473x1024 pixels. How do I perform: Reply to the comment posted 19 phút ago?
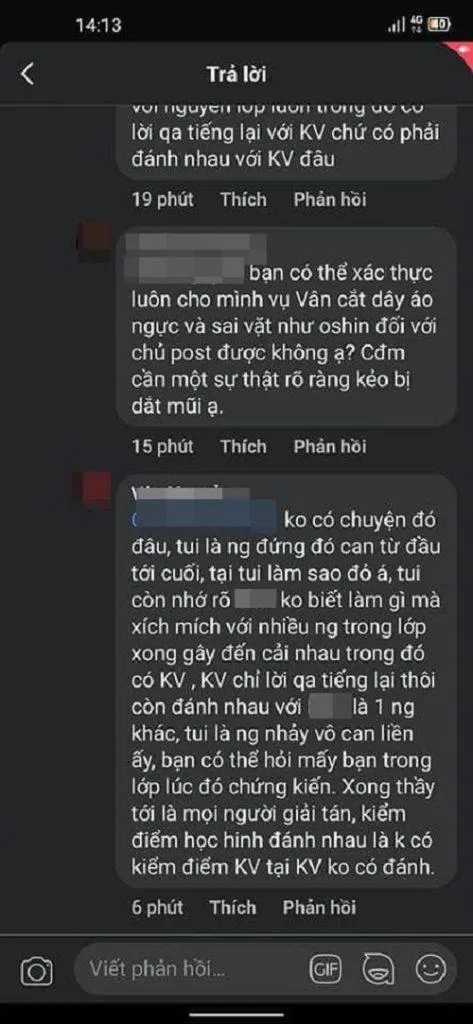coord(329,199)
